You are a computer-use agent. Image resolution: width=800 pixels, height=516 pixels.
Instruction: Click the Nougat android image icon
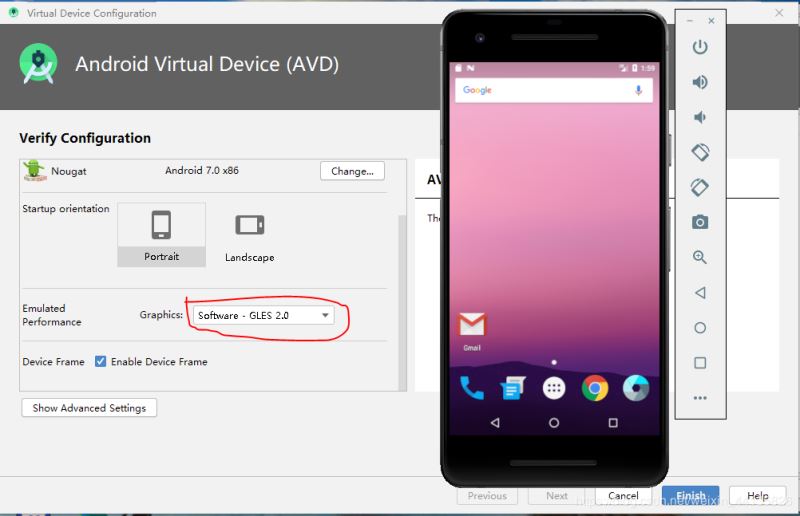(34, 170)
